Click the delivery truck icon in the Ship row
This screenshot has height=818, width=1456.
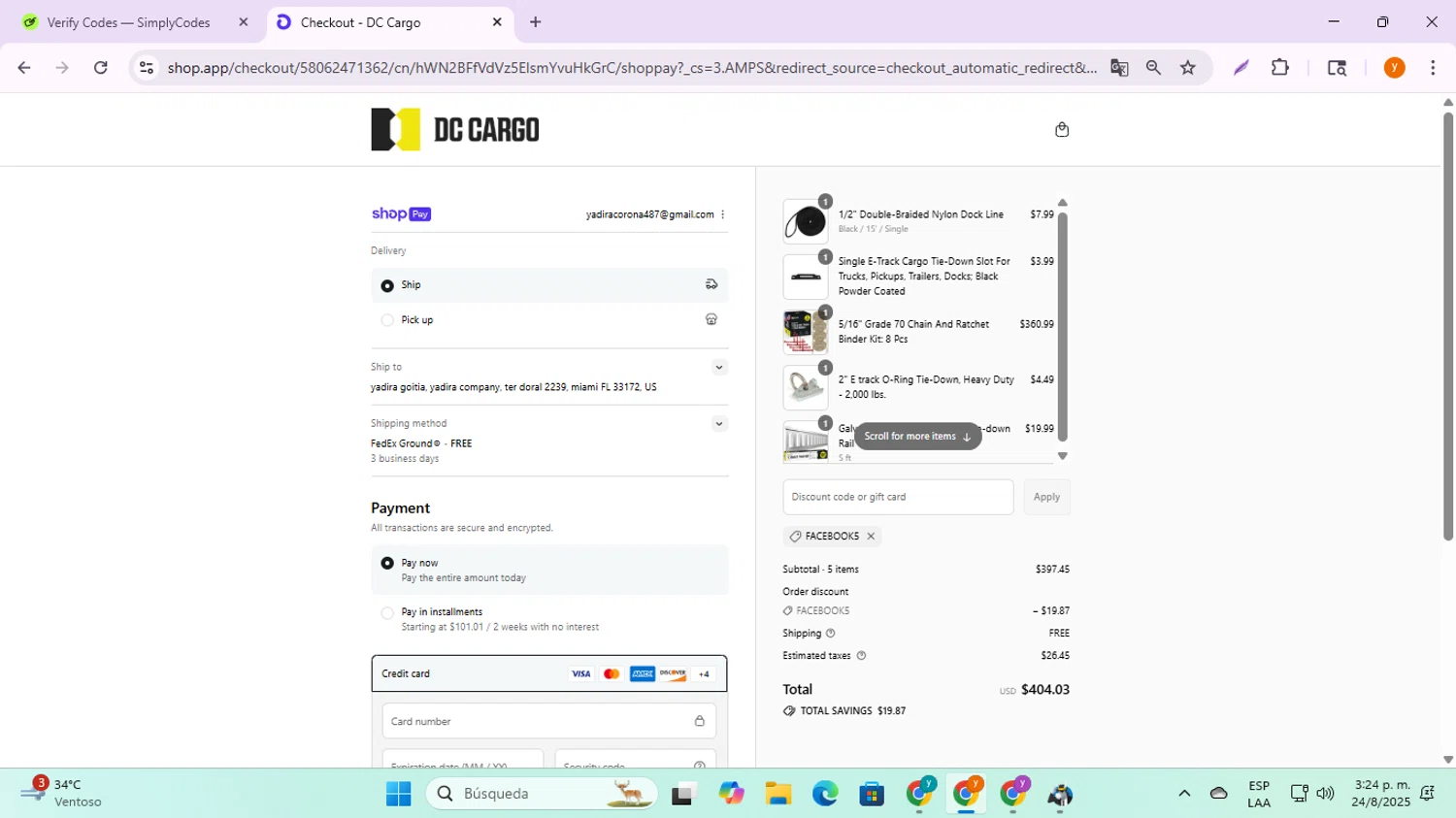711,284
